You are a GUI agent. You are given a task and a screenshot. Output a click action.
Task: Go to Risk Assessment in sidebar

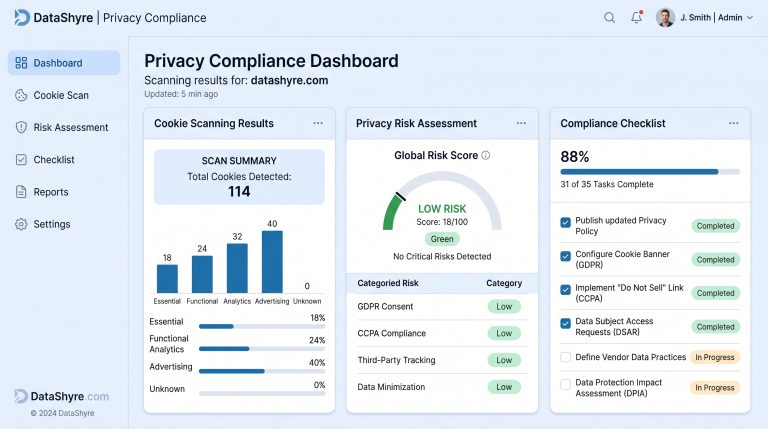click(x=64, y=127)
